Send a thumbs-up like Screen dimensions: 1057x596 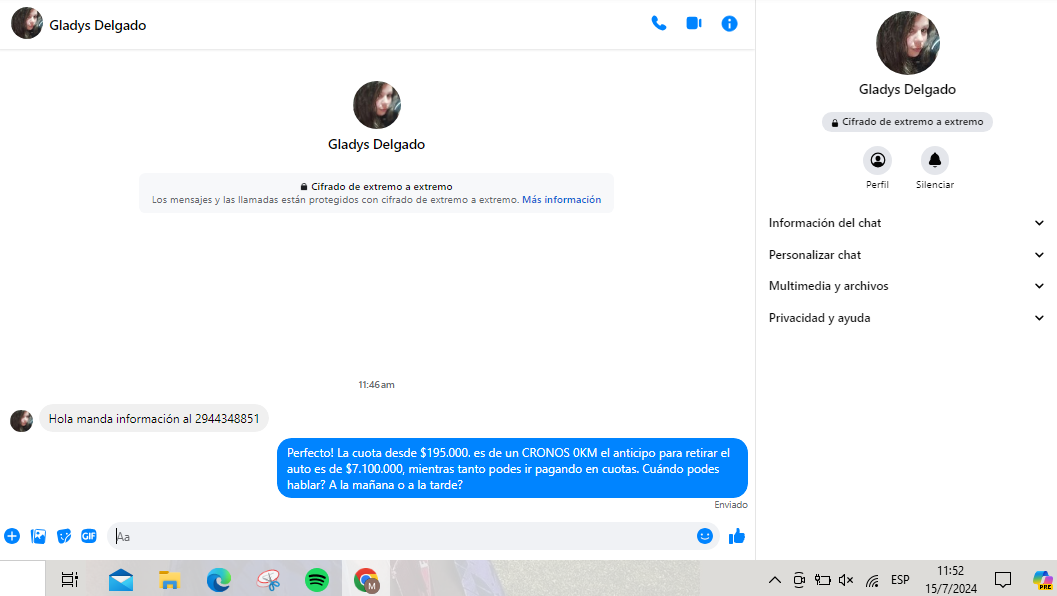[737, 536]
